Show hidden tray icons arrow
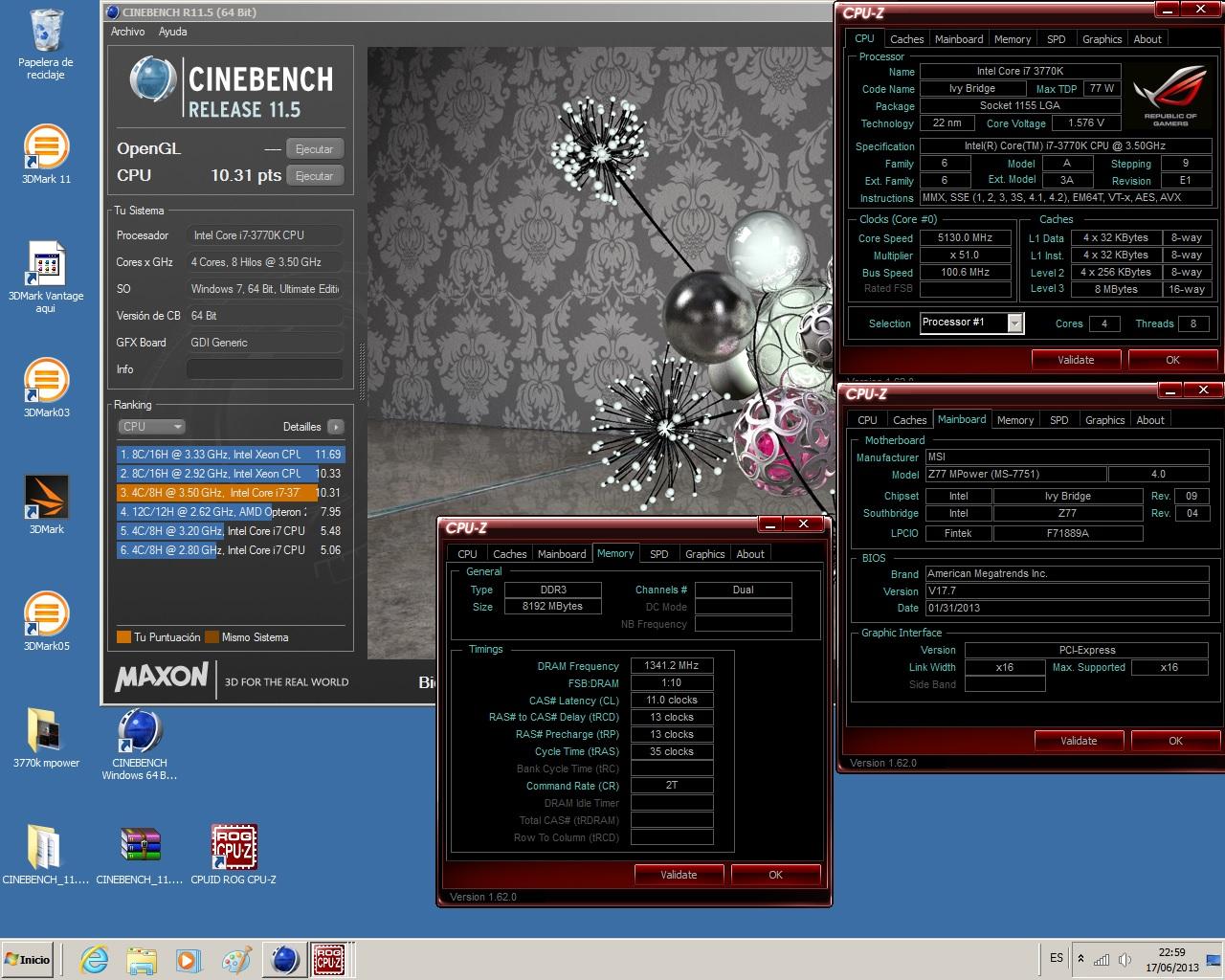The image size is (1225, 980). point(1080,959)
